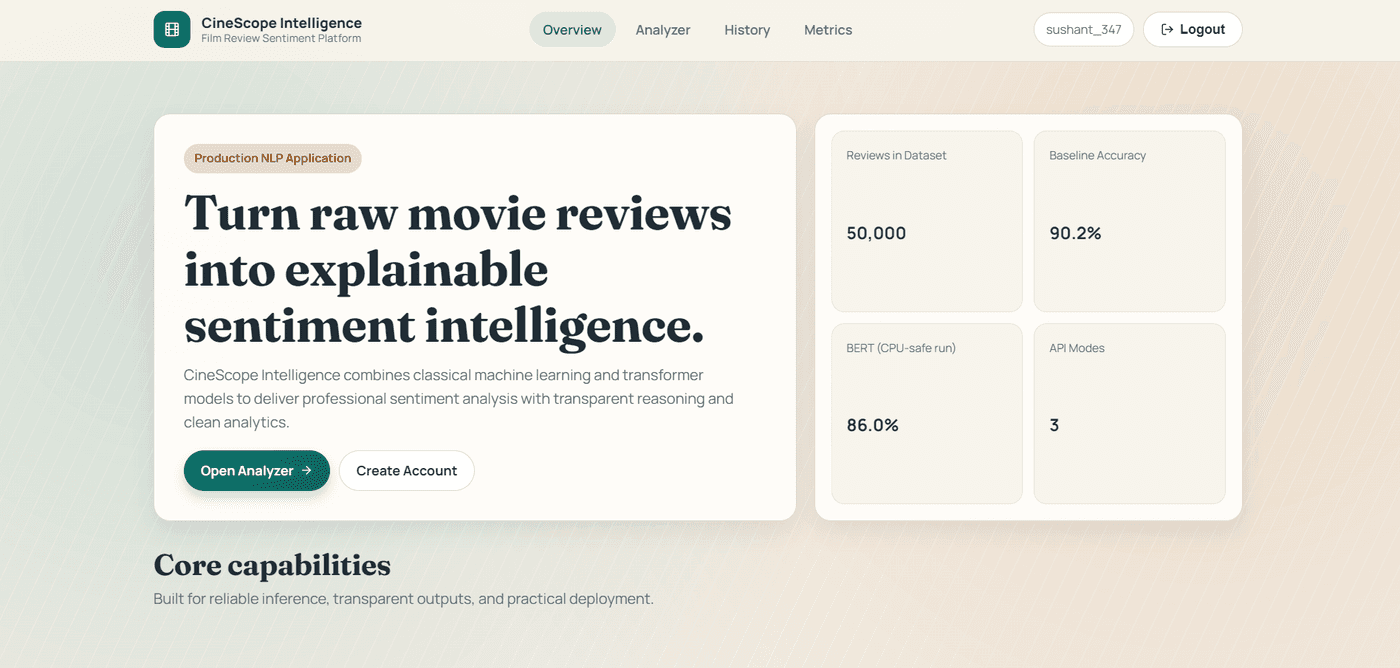
Task: Select the API Modes card
Action: (x=1129, y=413)
